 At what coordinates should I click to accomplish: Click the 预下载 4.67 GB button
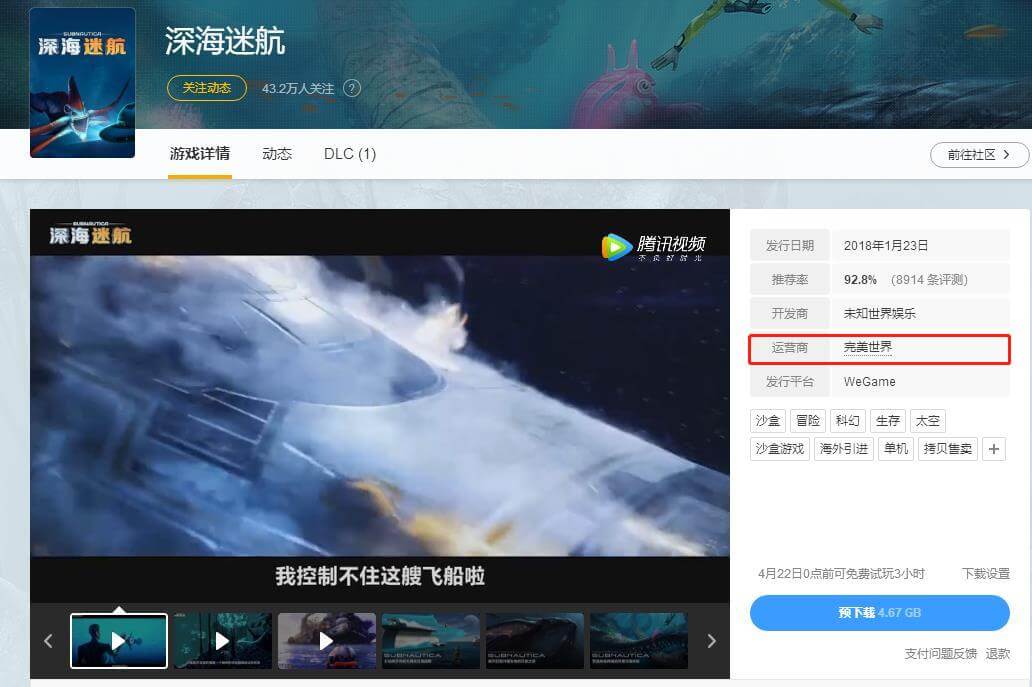879,613
